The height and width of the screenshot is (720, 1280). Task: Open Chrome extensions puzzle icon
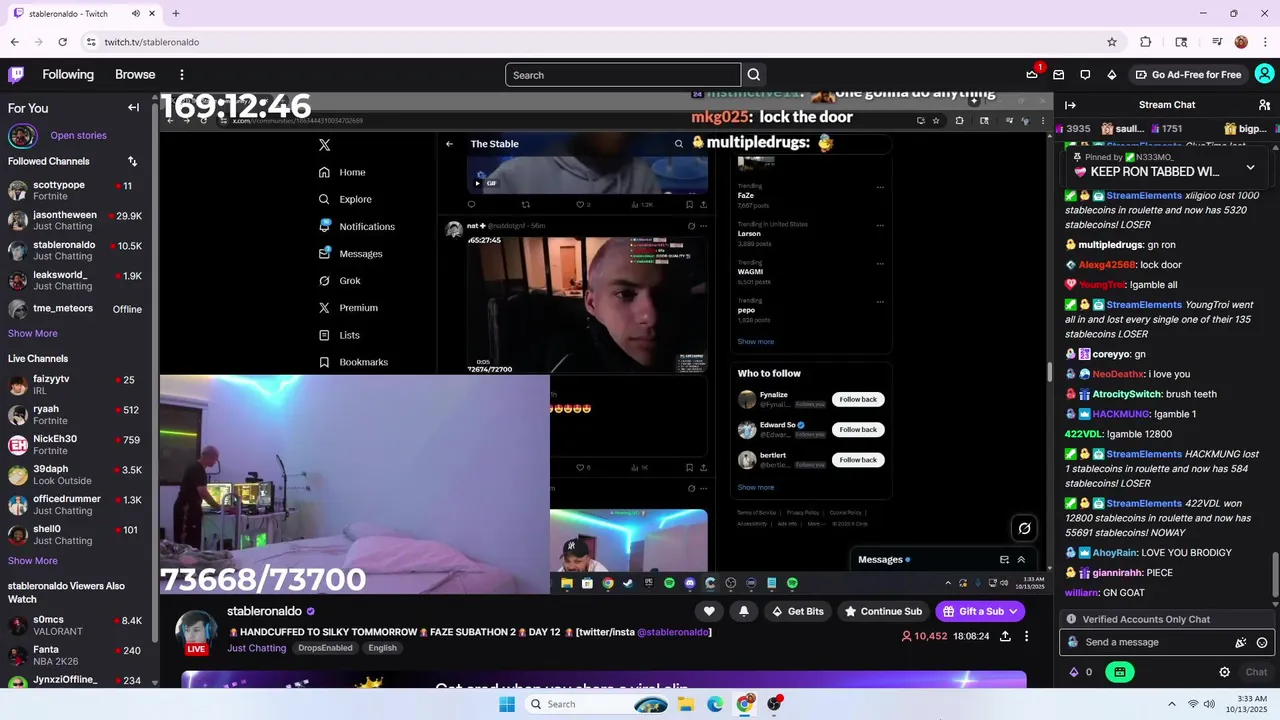tap(1146, 42)
